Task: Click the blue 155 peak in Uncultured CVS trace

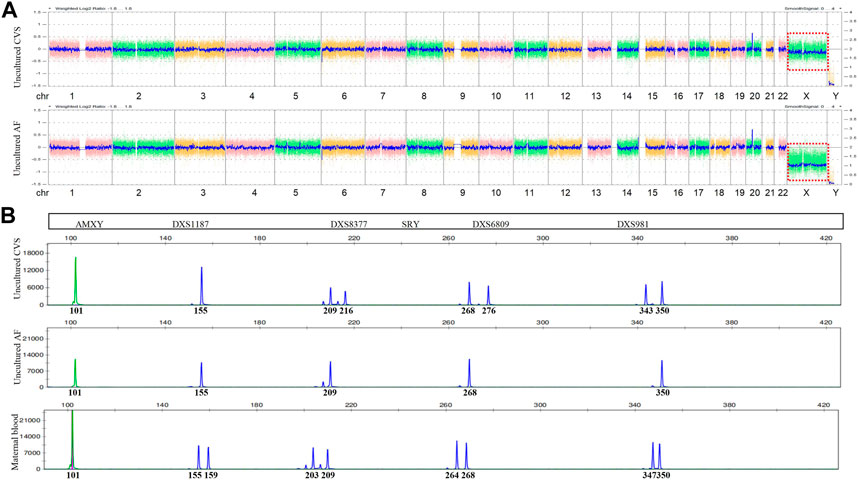Action: pos(201,285)
